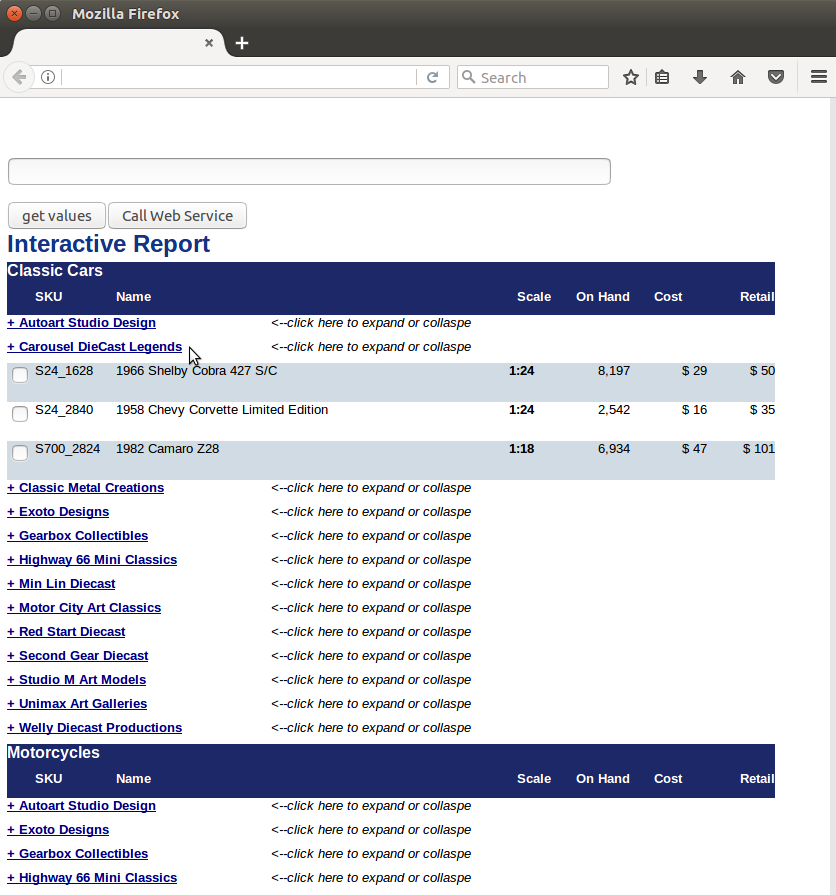
Task: Reload the current page
Action: [x=433, y=77]
